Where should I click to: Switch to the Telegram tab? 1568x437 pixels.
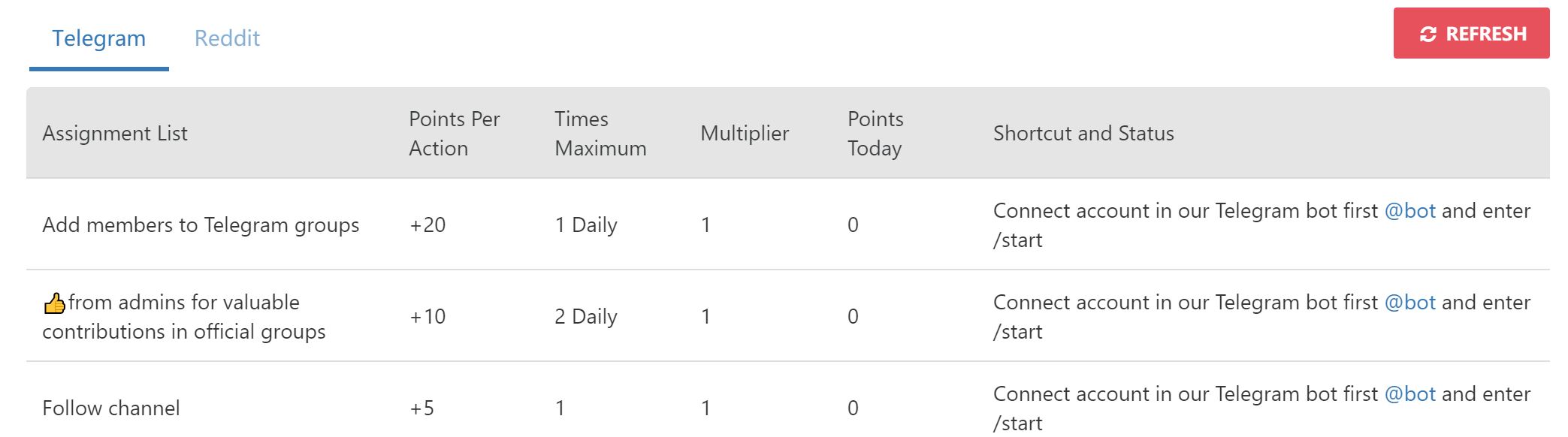(99, 38)
